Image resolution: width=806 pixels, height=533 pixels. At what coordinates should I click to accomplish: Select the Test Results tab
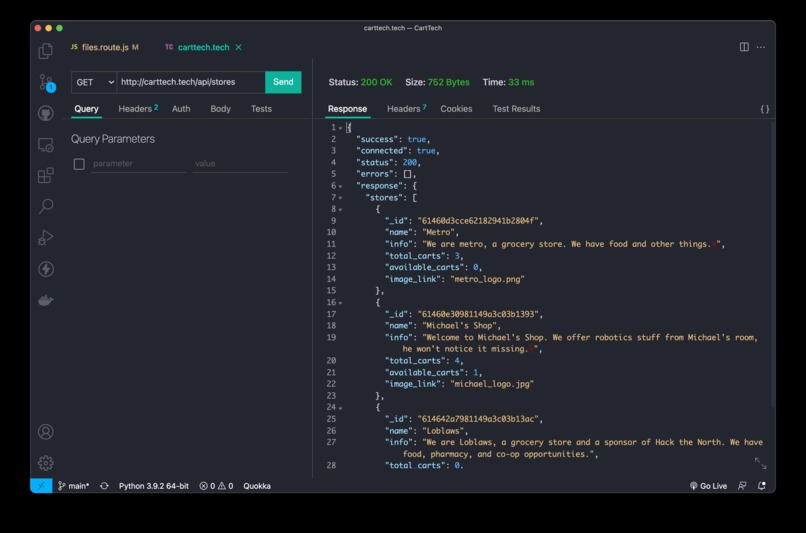click(x=516, y=109)
